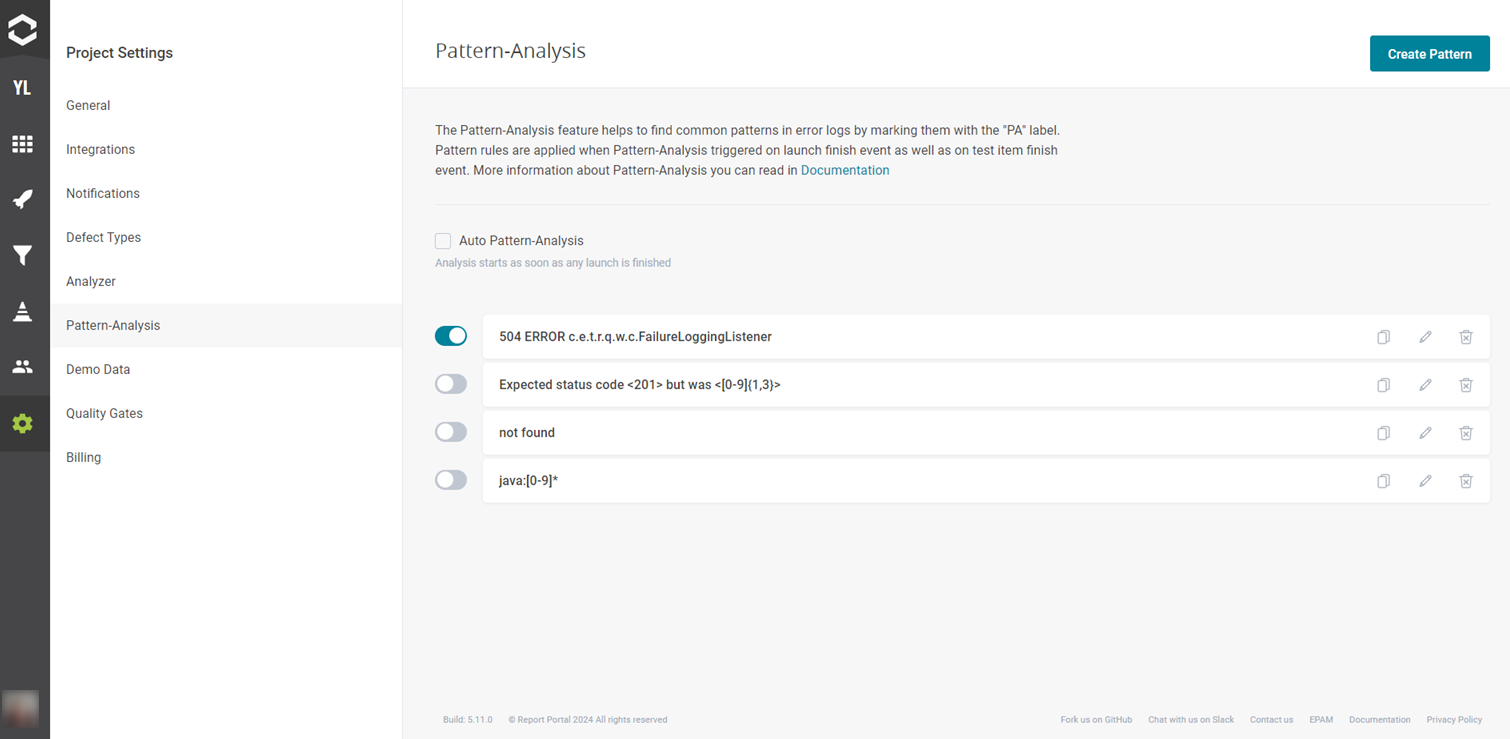This screenshot has height=739, width=1510.
Task: Open Debug mode cone icon
Action: pyautogui.click(x=22, y=312)
